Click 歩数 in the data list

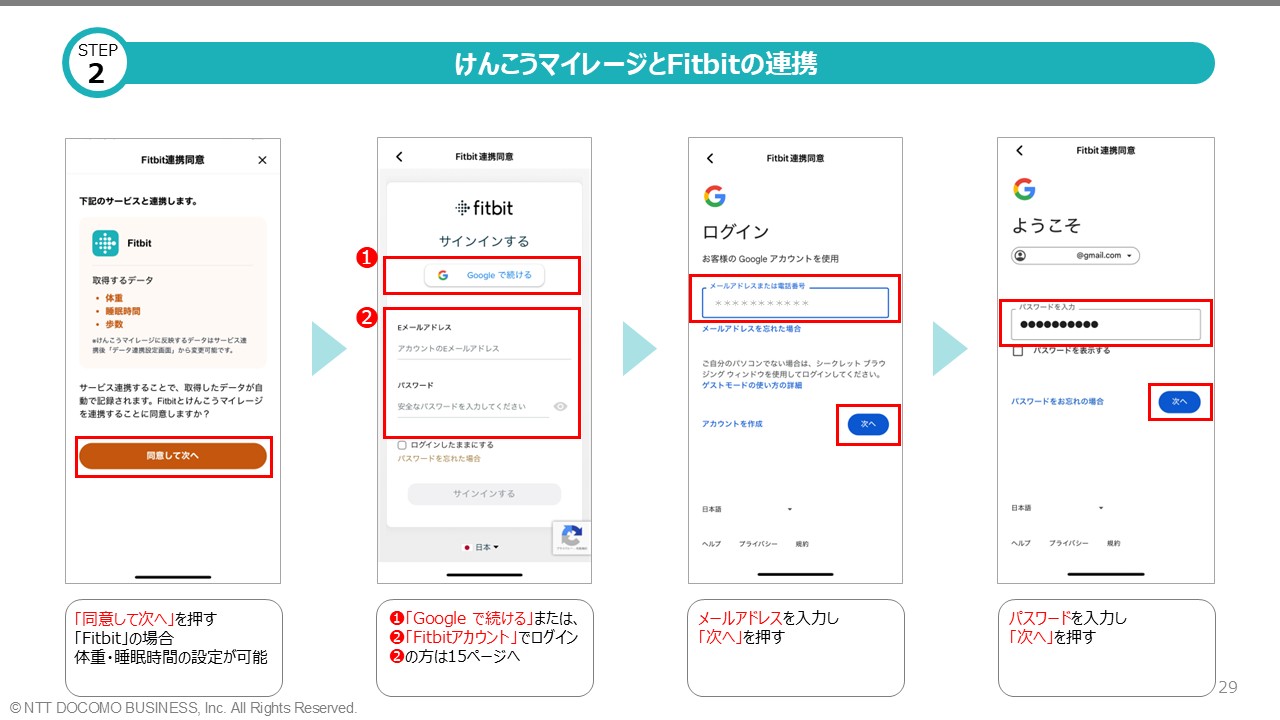point(113,324)
